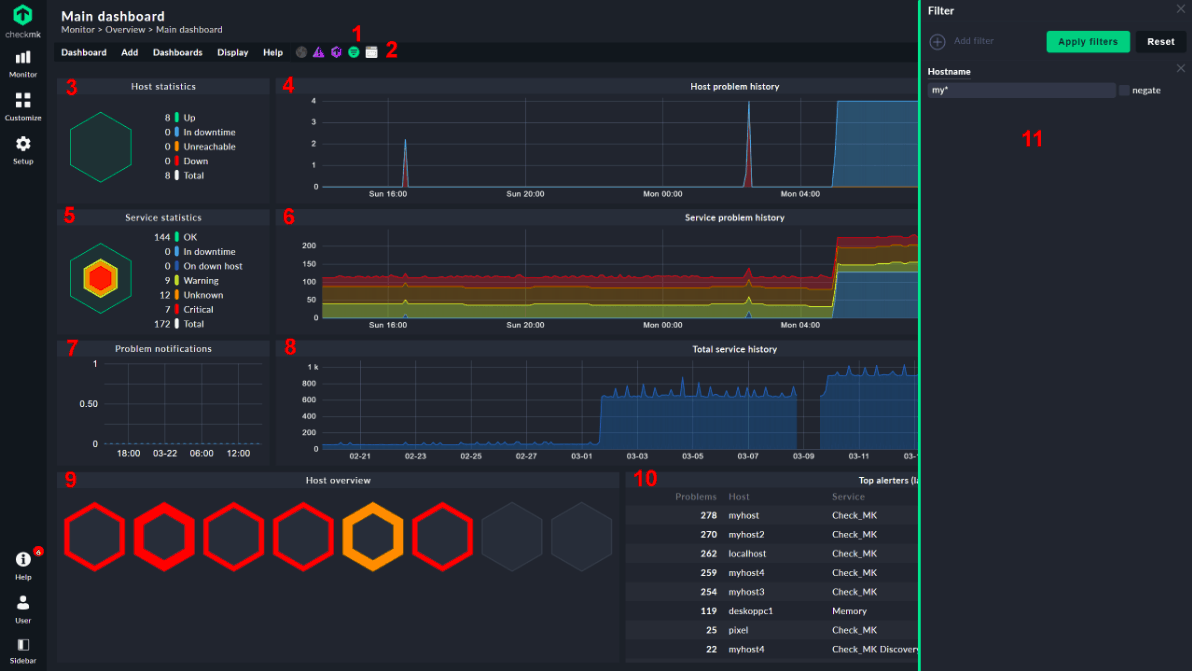Click the thick-bordered red hexagon in Host overview

(164, 536)
